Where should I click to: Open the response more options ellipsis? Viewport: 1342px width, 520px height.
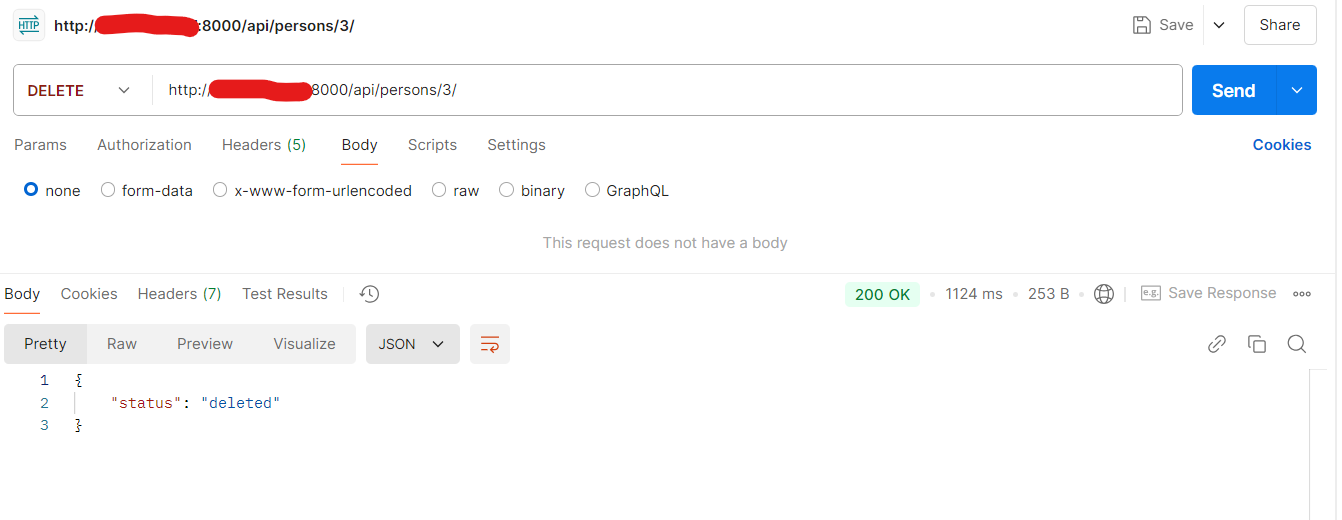(x=1302, y=294)
